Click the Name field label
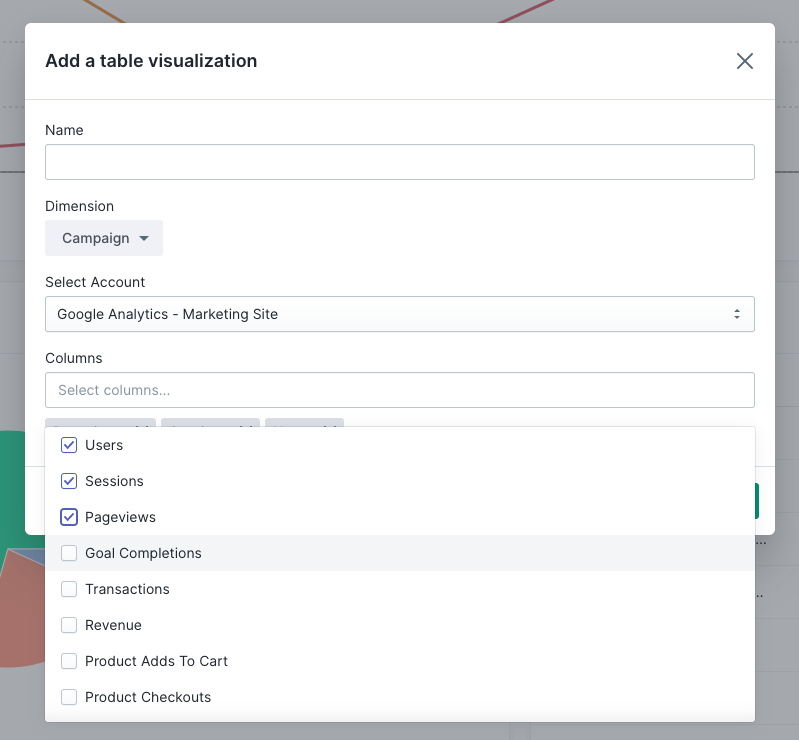 coord(64,130)
